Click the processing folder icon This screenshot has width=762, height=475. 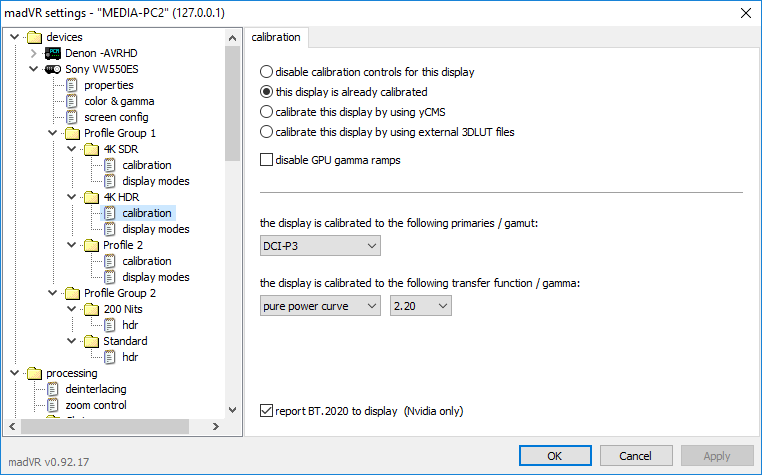point(34,373)
